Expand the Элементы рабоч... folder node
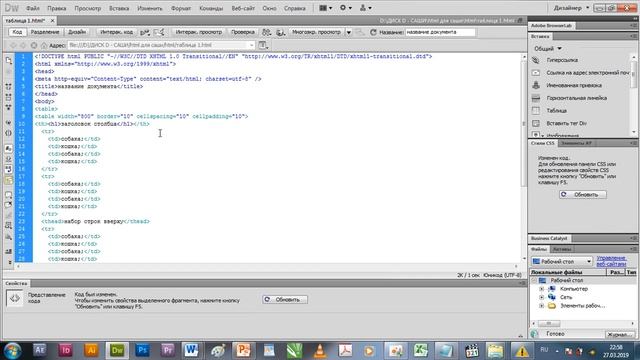The width and height of the screenshot is (640, 360). coord(542,306)
